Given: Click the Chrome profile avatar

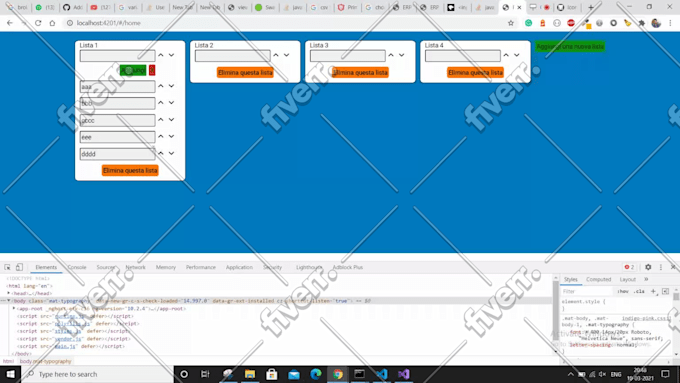Looking at the screenshot, I should coord(656,23).
